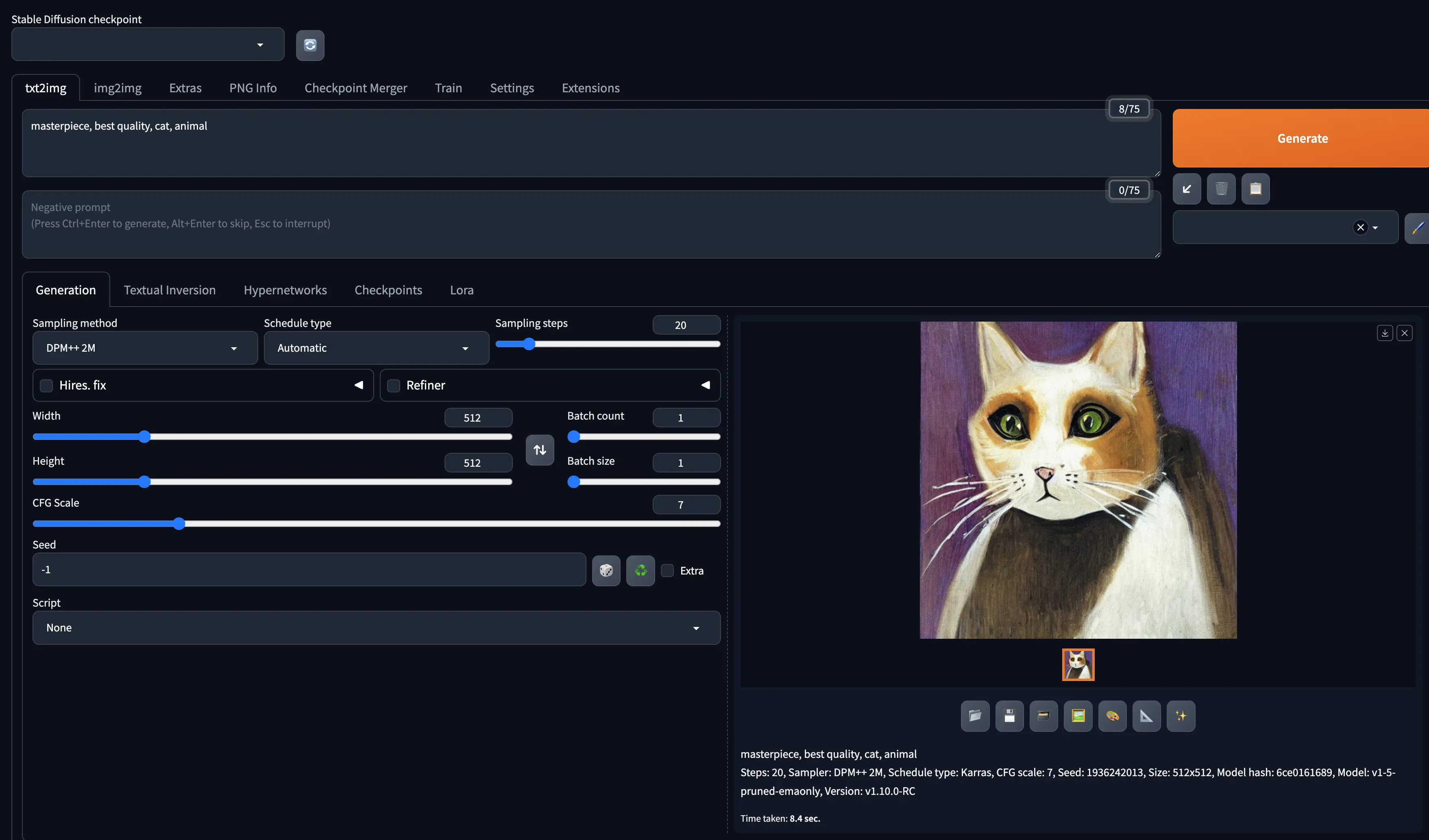Switch to Textual Inversion tab

[x=170, y=289]
